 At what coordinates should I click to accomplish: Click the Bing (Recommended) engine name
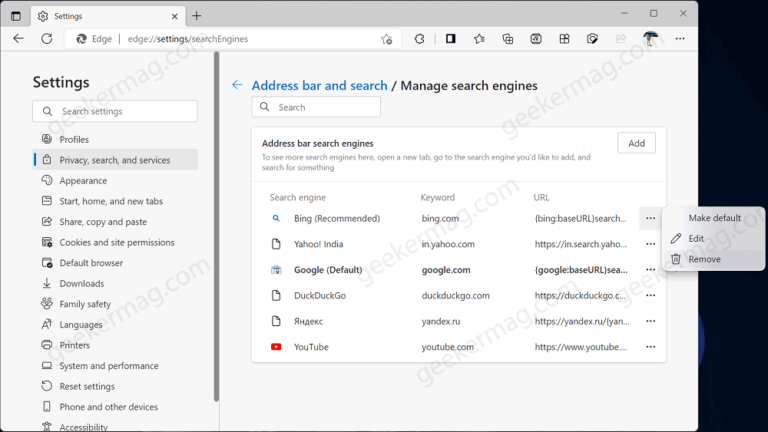[x=337, y=218]
